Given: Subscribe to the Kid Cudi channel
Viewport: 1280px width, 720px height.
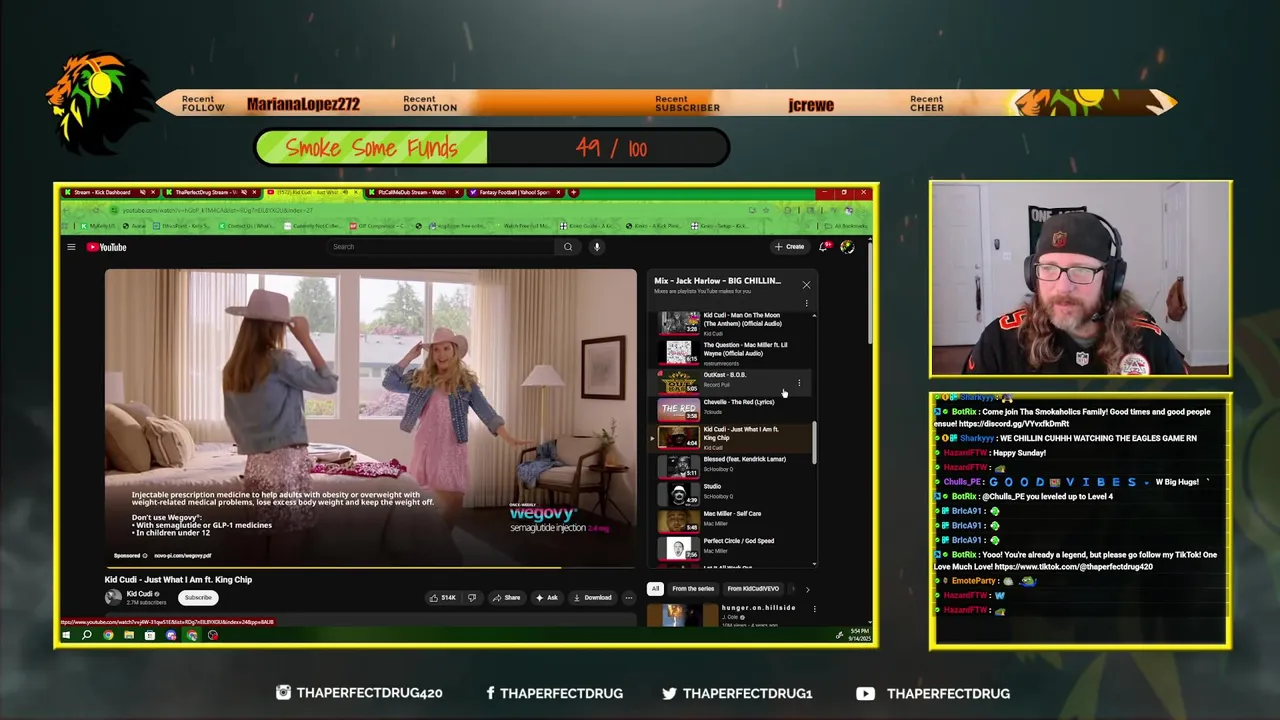Looking at the screenshot, I should (x=198, y=598).
